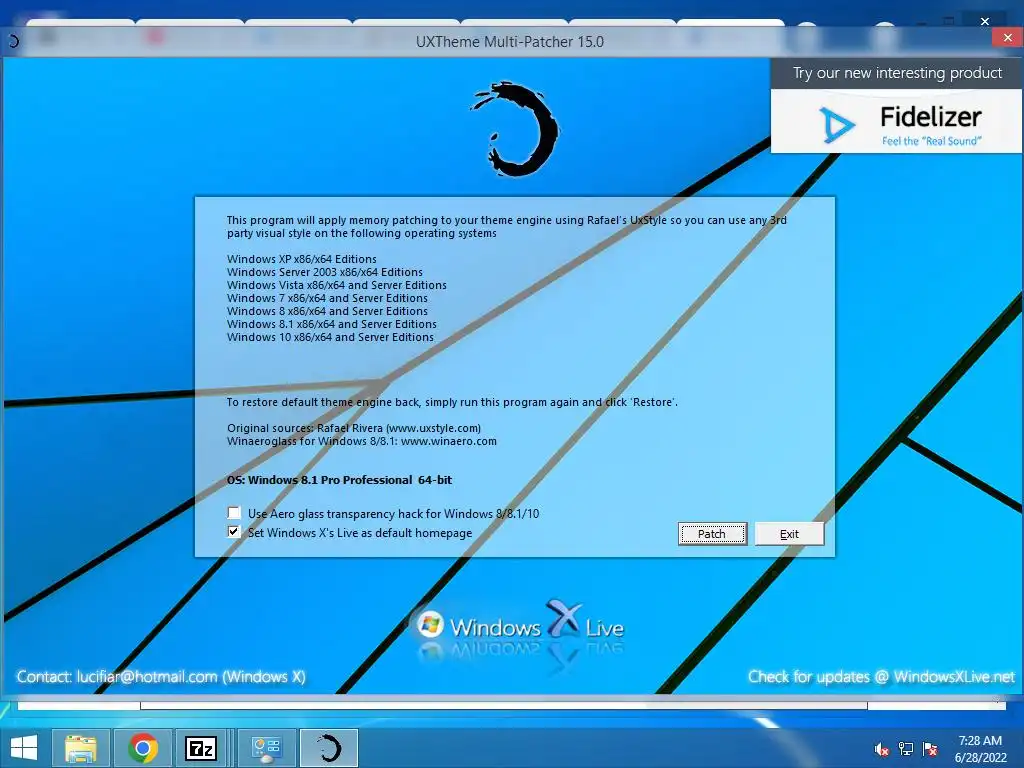Click the 'Windows 8.1 x86/x64 and Server Editions' line

pos(332,324)
